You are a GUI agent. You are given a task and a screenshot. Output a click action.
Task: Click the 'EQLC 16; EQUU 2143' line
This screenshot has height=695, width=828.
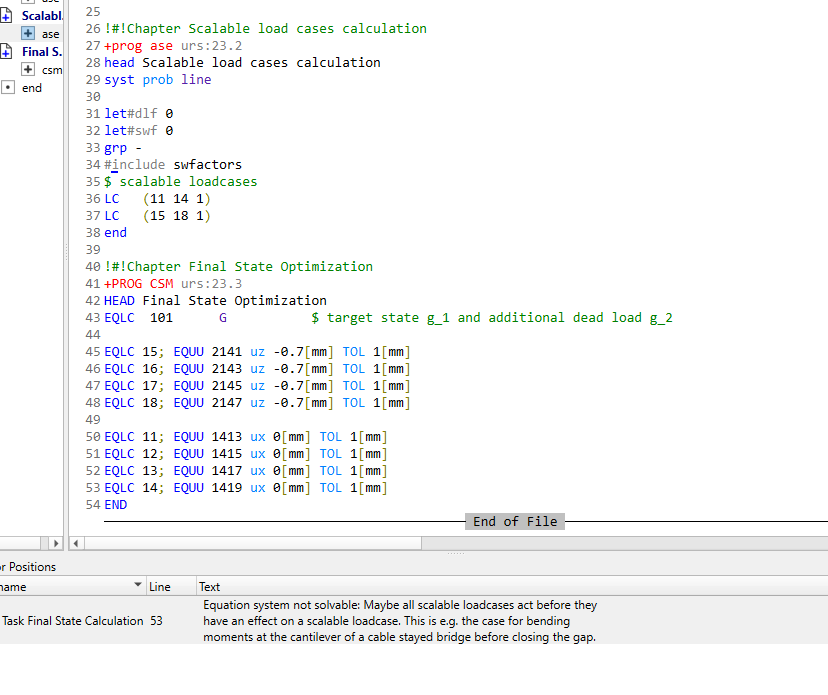257,369
